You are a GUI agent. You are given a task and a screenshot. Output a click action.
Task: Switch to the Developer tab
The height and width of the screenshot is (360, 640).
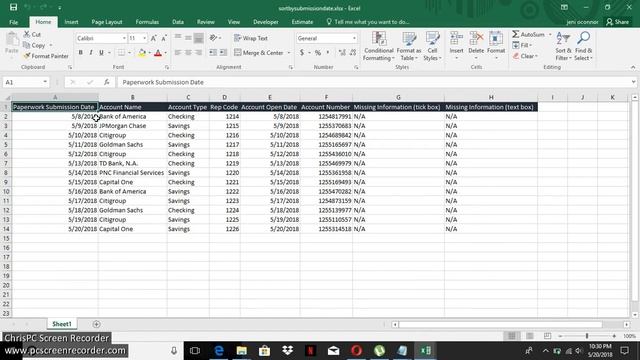click(x=266, y=22)
